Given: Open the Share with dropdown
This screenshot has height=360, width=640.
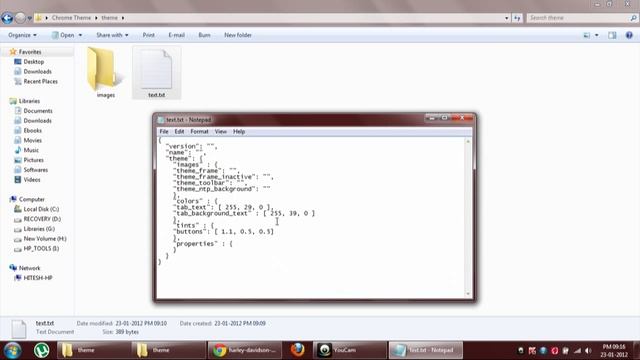Looking at the screenshot, I should point(112,35).
